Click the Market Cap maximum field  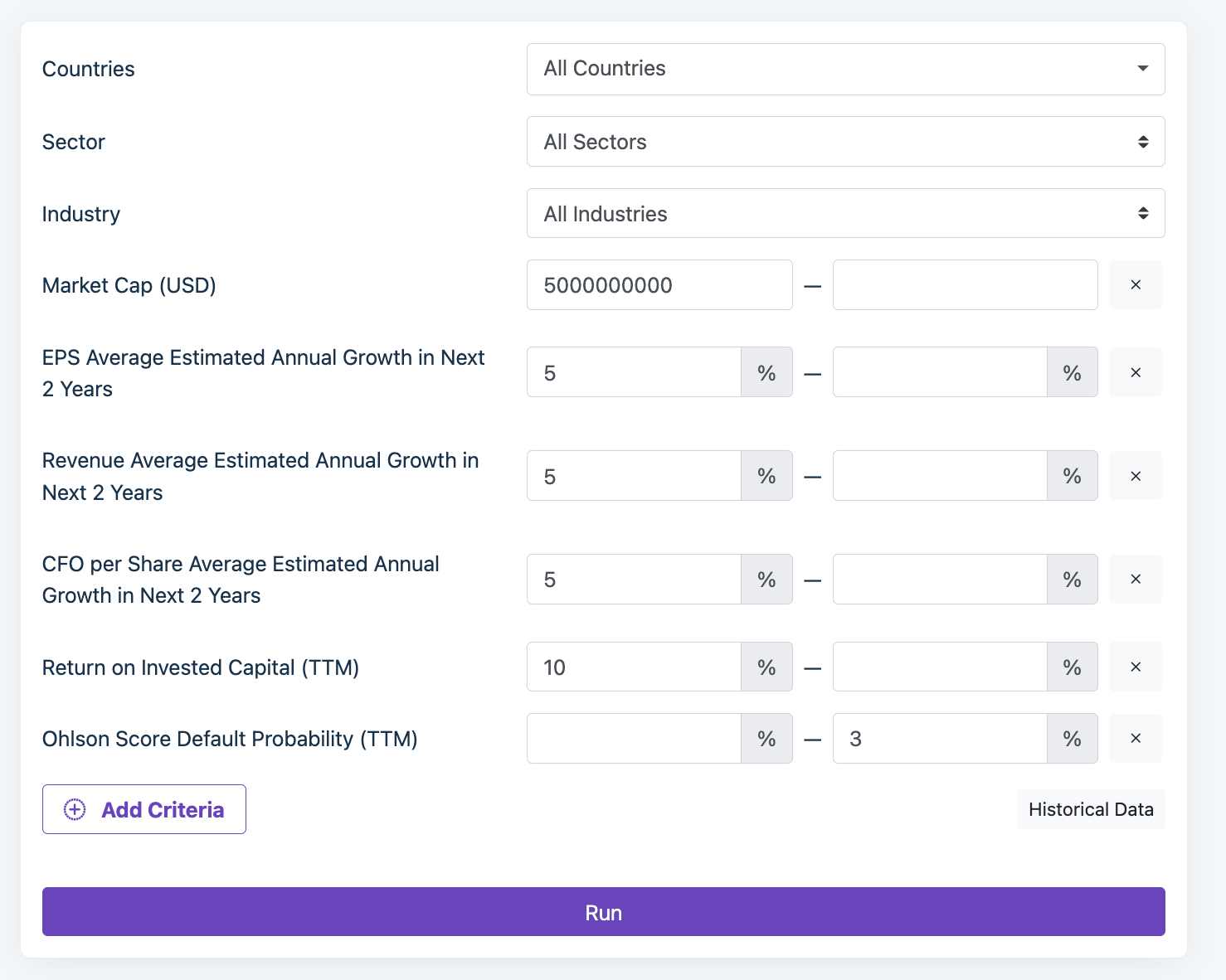coord(964,285)
